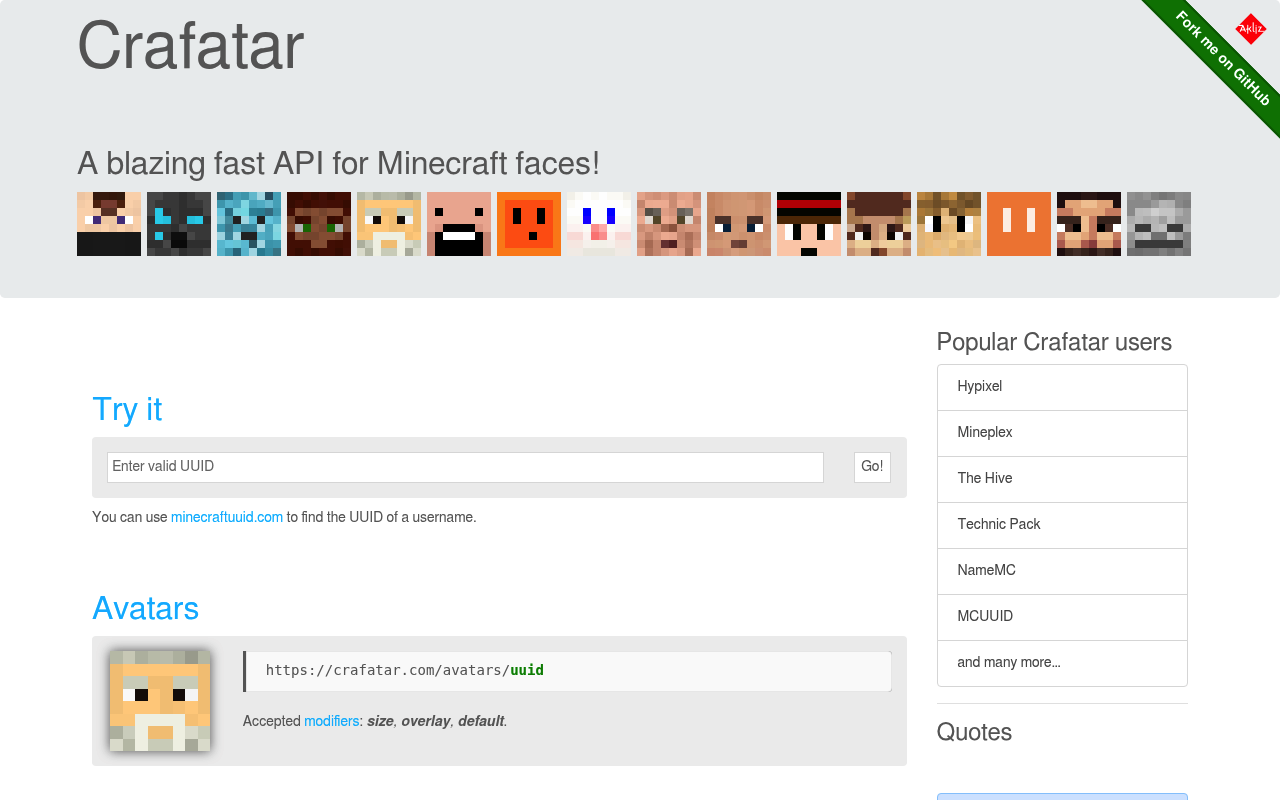Open the minecraftuuid.com link
Viewport: 1280px width, 800px height.
pyautogui.click(x=227, y=517)
